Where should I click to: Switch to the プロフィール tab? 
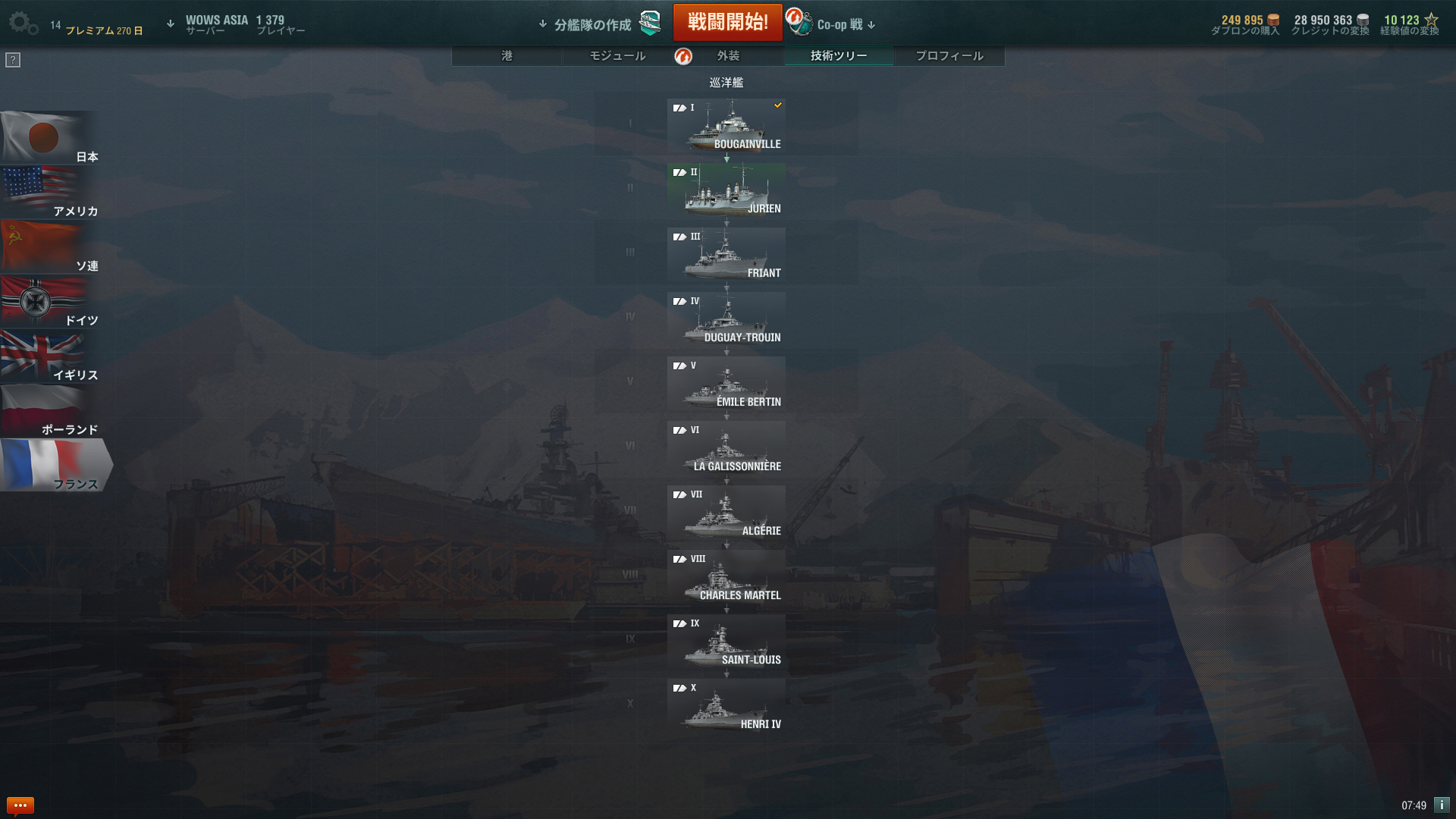tap(949, 55)
